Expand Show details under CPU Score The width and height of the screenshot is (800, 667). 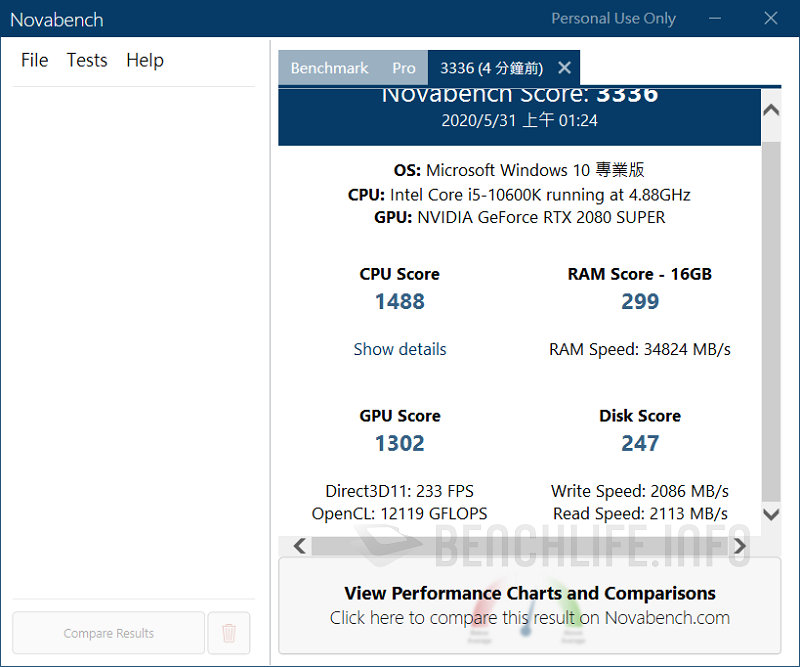click(400, 349)
